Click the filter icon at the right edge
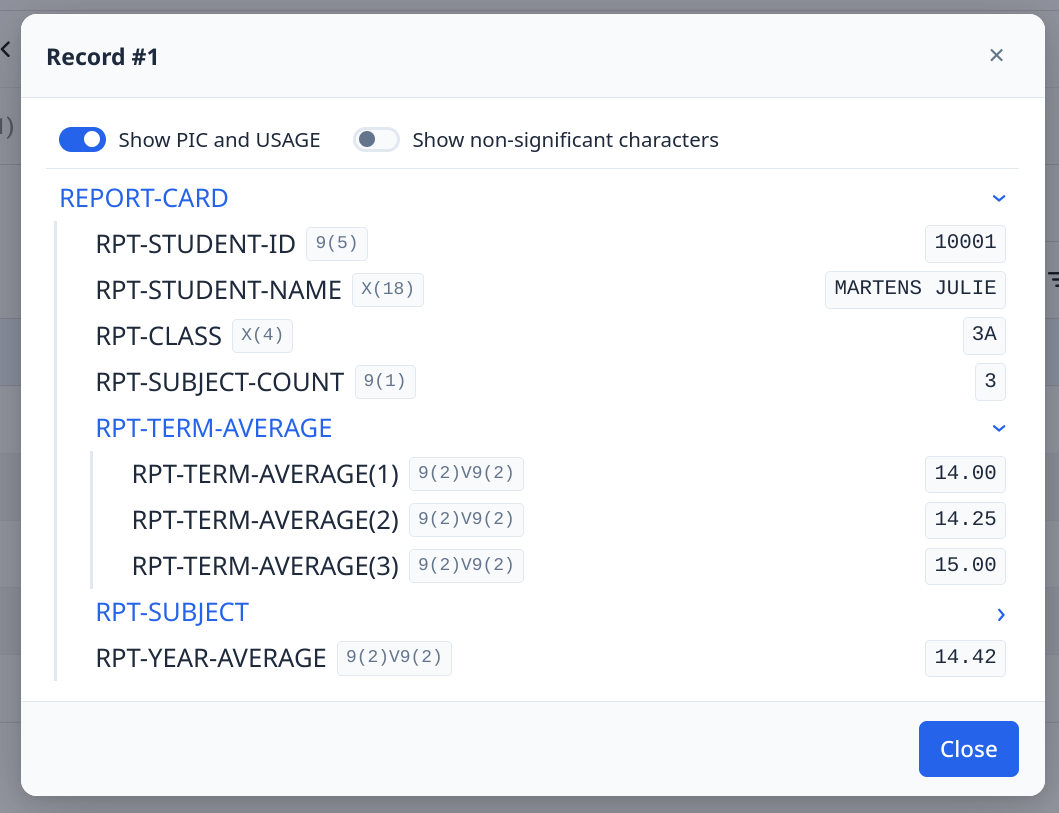The width and height of the screenshot is (1059, 813). [x=1054, y=278]
